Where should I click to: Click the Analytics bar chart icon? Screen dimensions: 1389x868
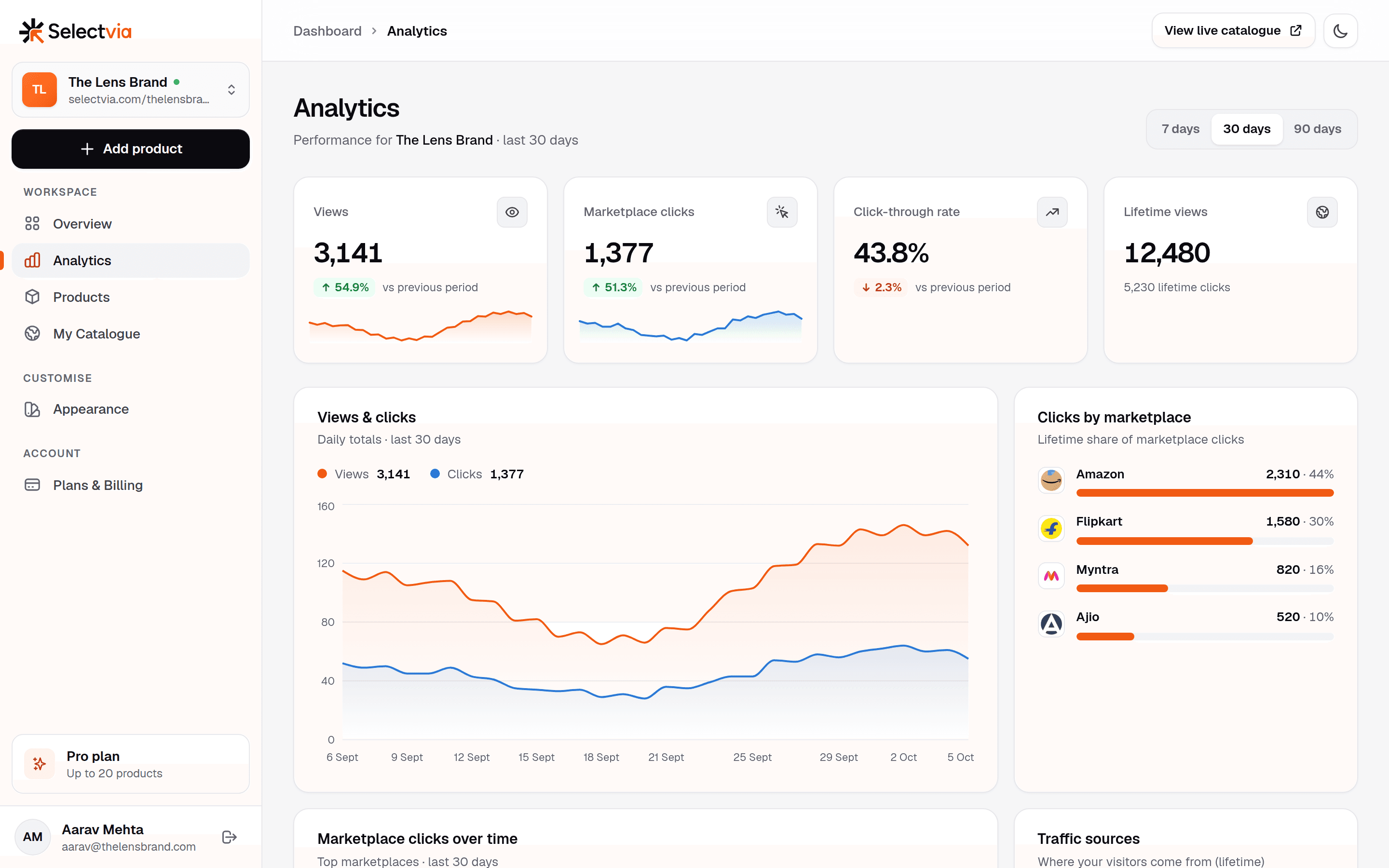32,260
